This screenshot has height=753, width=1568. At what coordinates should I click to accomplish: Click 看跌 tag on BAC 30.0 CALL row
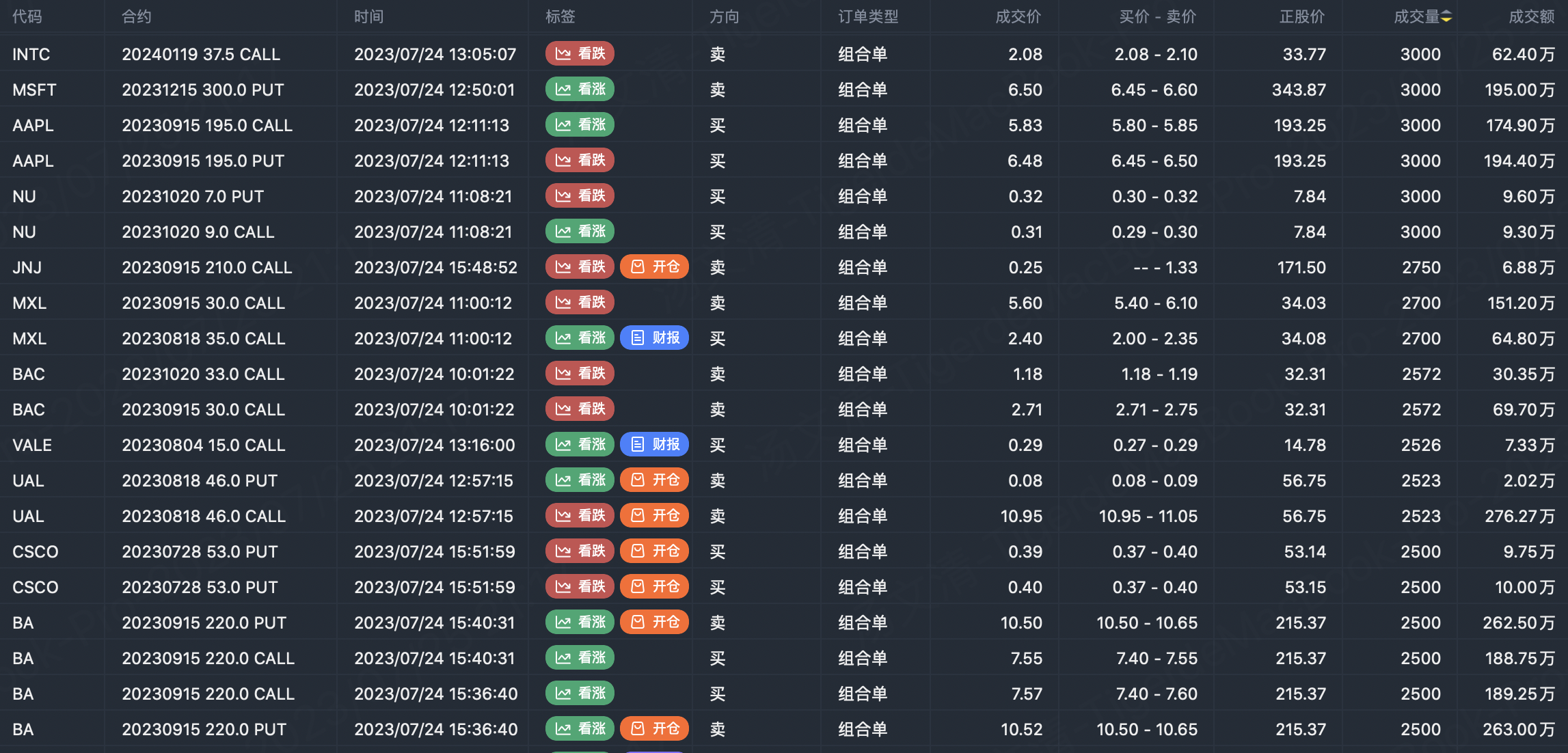tap(580, 409)
